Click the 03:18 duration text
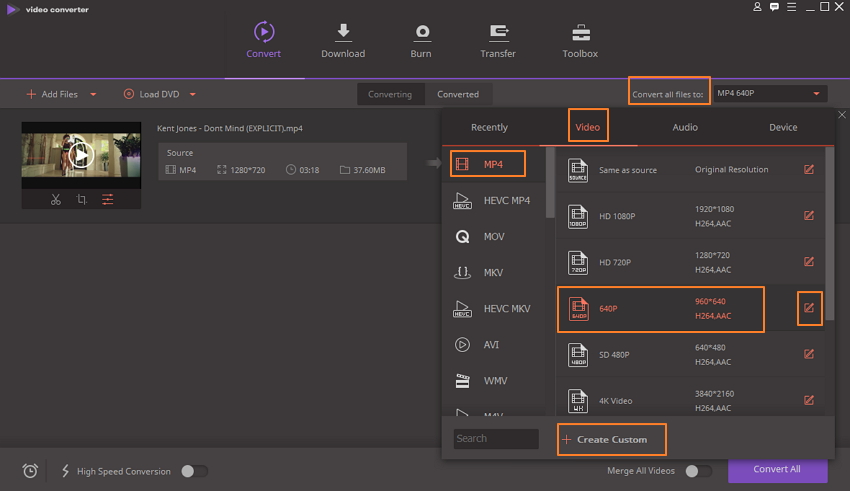The height and width of the screenshot is (491, 850). tap(309, 170)
